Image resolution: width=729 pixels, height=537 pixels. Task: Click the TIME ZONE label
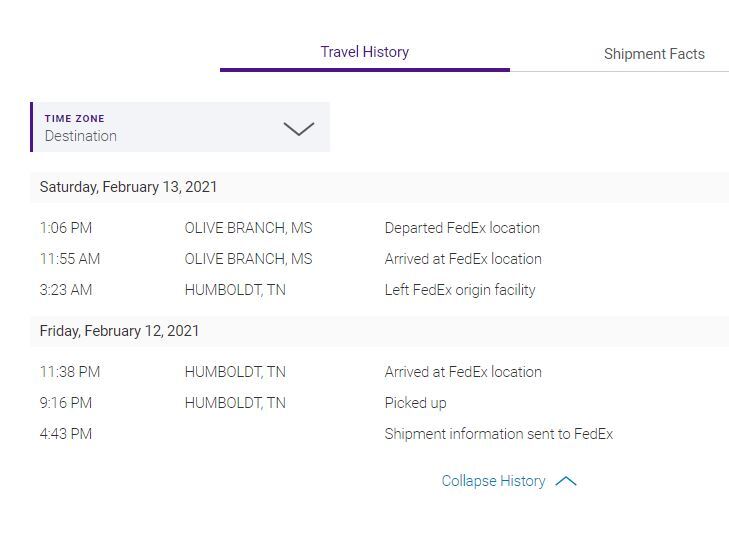[74, 118]
